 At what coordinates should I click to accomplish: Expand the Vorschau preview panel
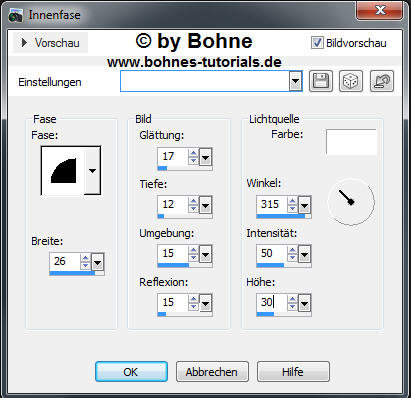pos(50,43)
